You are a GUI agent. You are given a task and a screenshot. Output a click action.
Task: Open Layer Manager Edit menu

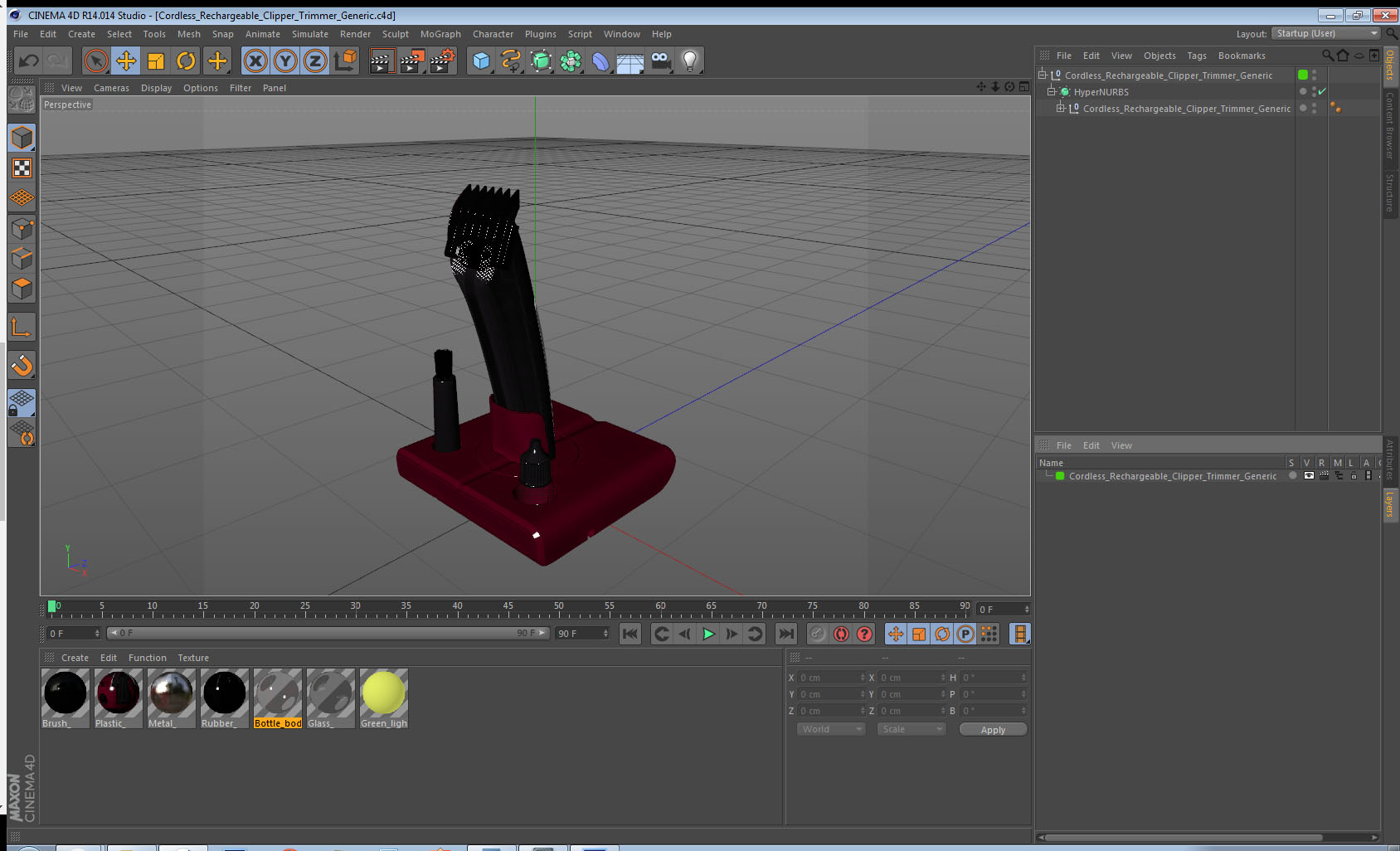click(1091, 445)
